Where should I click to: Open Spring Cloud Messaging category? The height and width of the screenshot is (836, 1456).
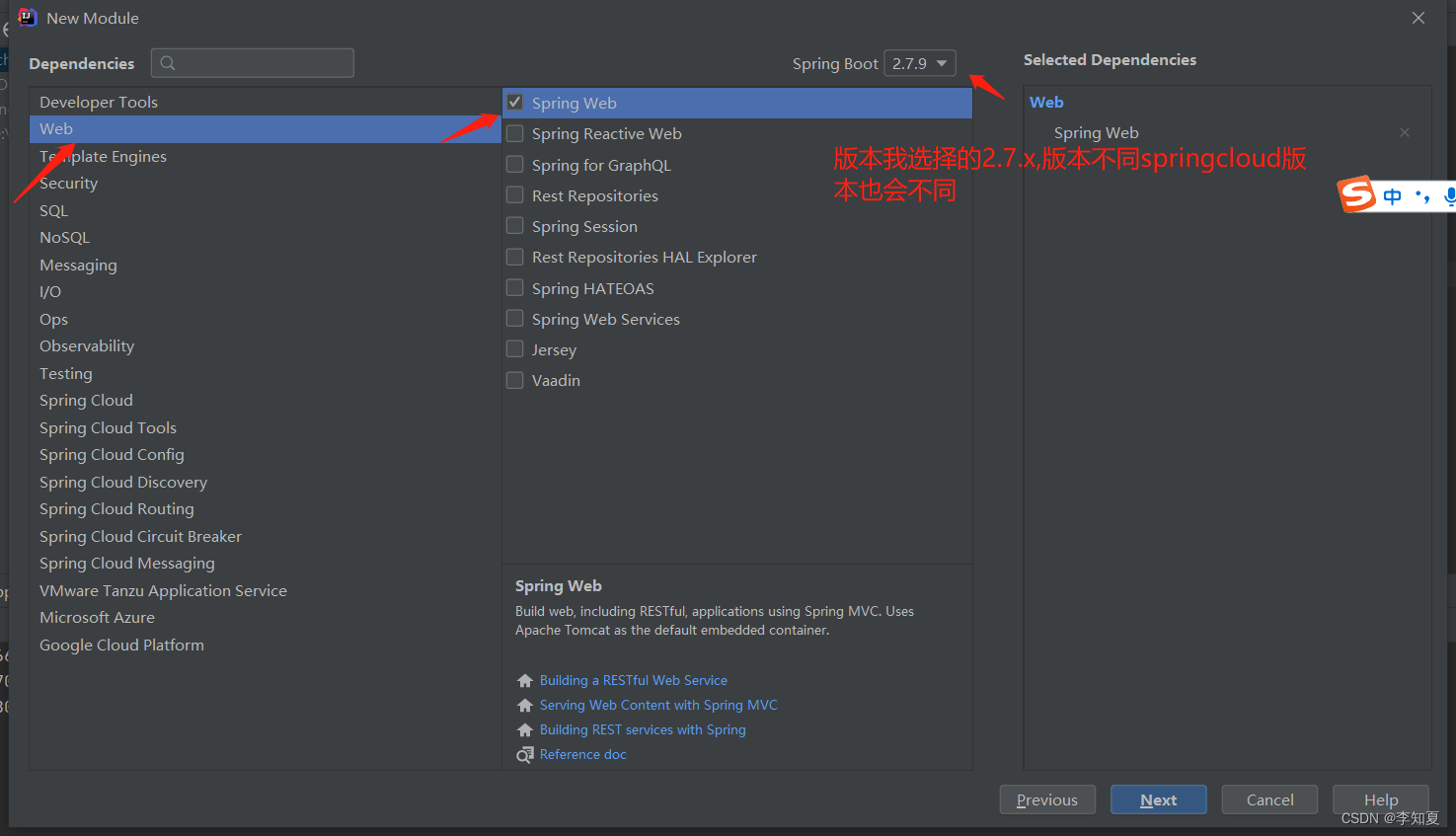[266, 564]
